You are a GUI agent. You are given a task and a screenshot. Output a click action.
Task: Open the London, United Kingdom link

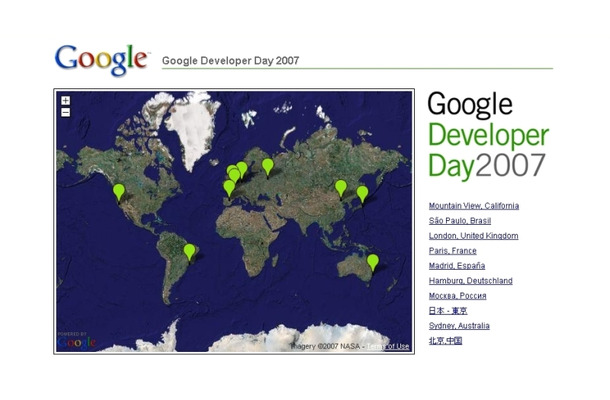[473, 236]
